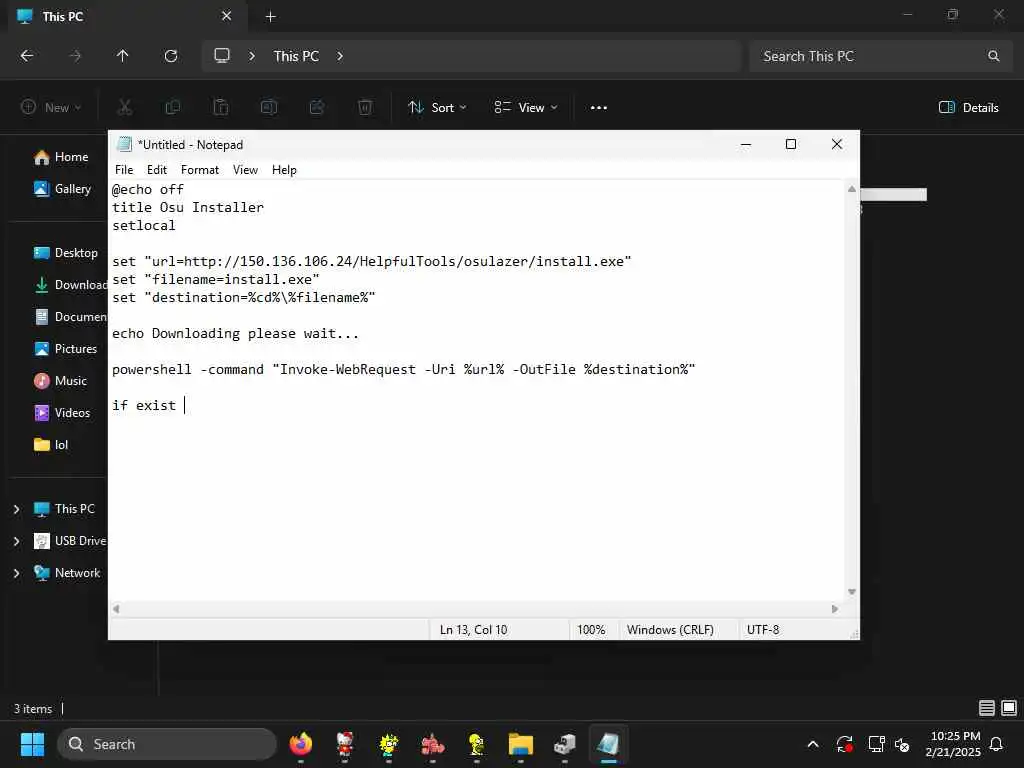Open File Explorer from the taskbar
The width and height of the screenshot is (1024, 768).
(x=520, y=744)
